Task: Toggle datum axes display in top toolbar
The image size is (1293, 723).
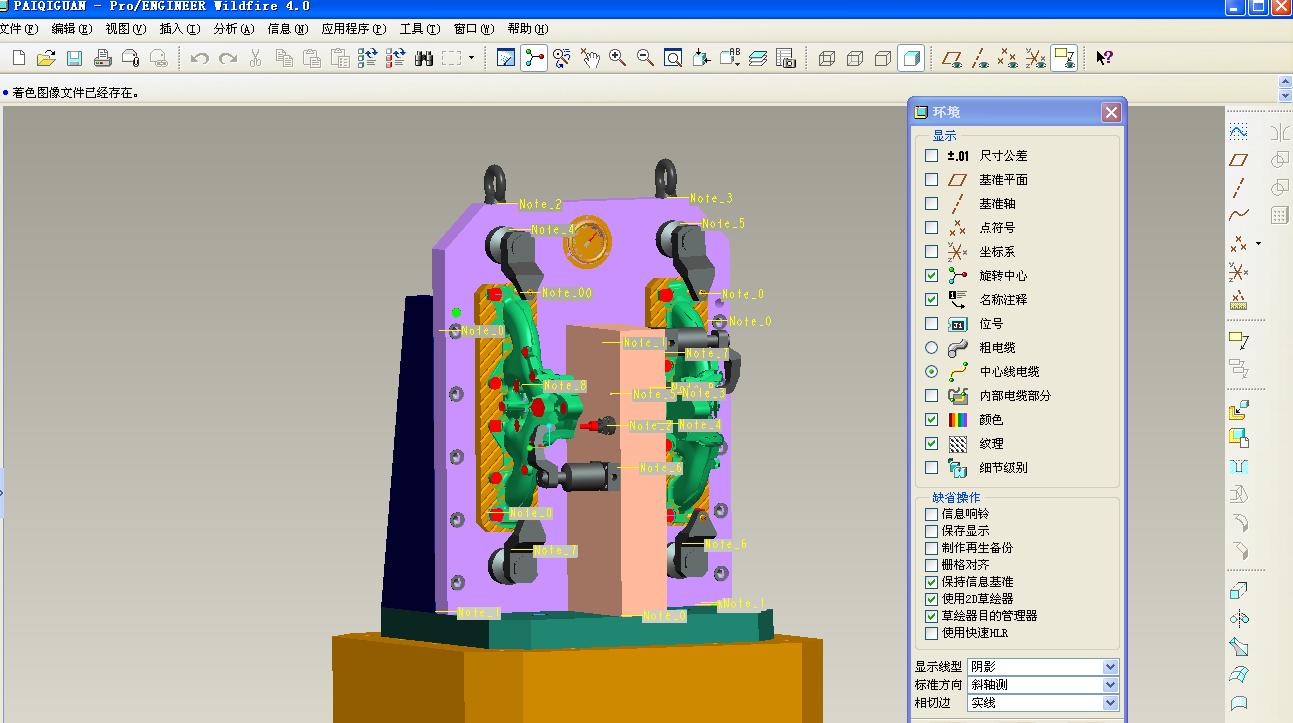Action: click(980, 58)
